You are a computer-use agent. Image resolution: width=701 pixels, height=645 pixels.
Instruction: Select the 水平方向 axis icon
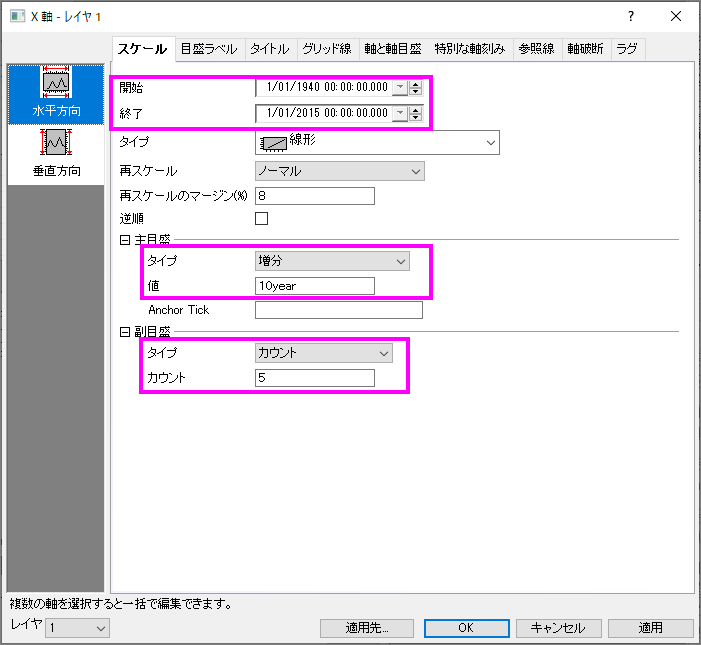pos(56,94)
